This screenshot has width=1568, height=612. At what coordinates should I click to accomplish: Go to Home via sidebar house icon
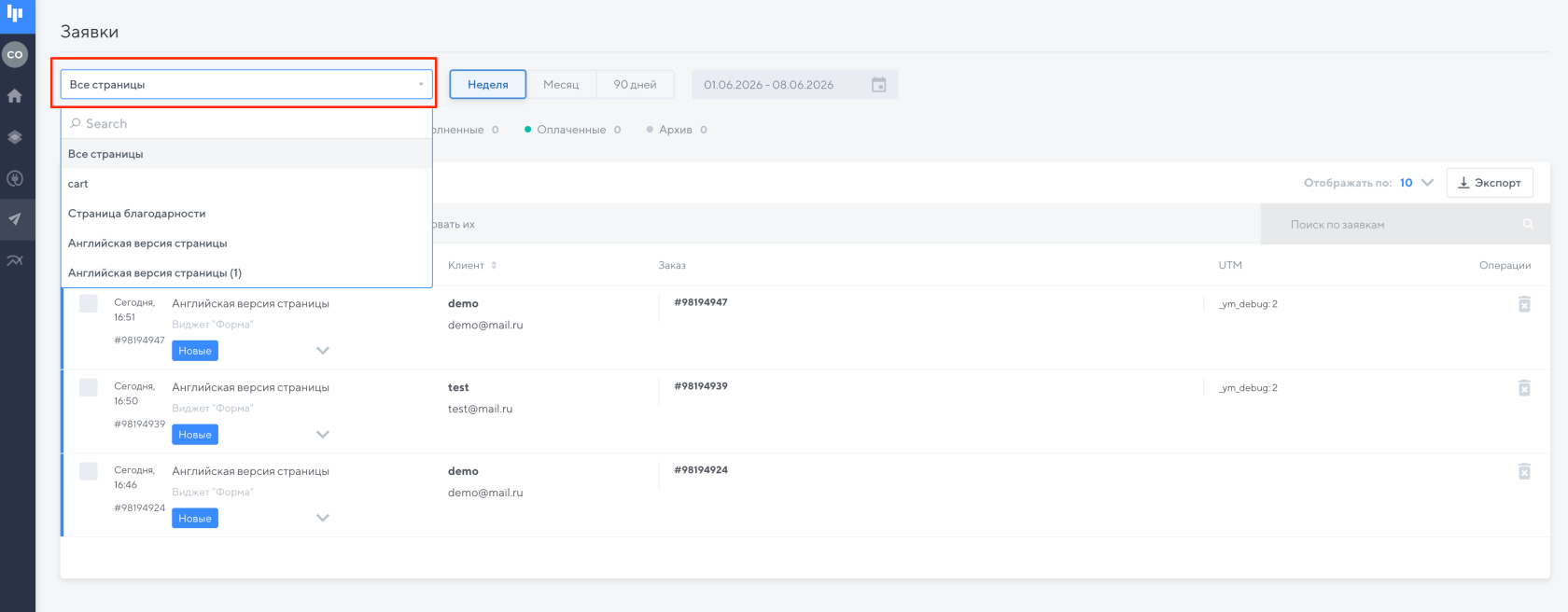tap(15, 95)
